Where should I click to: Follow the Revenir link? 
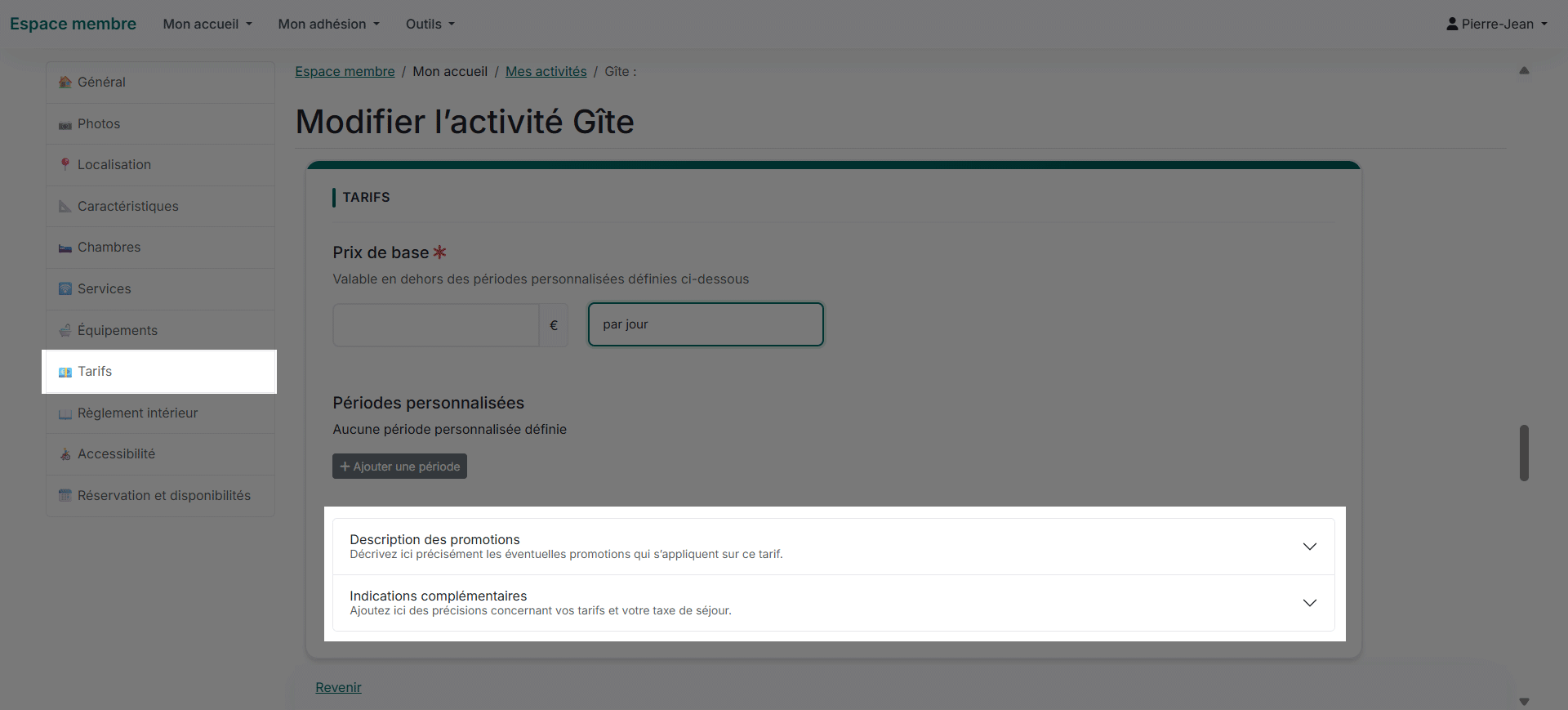(x=338, y=688)
